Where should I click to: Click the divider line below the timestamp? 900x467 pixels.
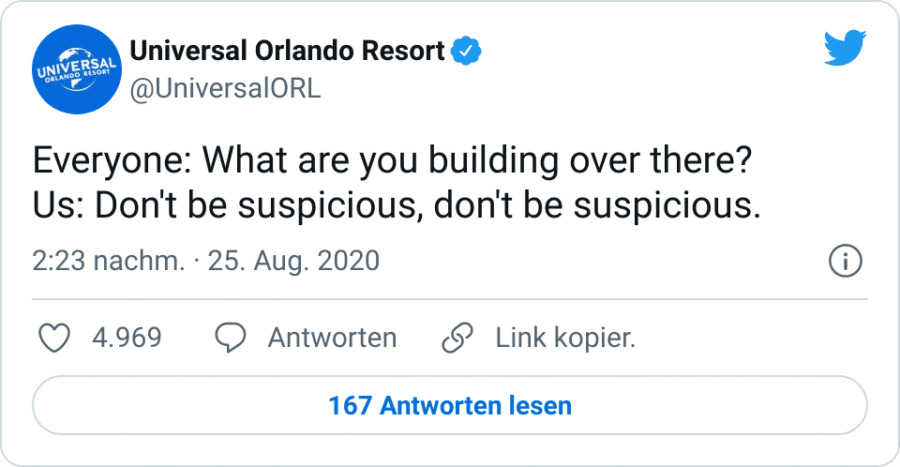450,297
